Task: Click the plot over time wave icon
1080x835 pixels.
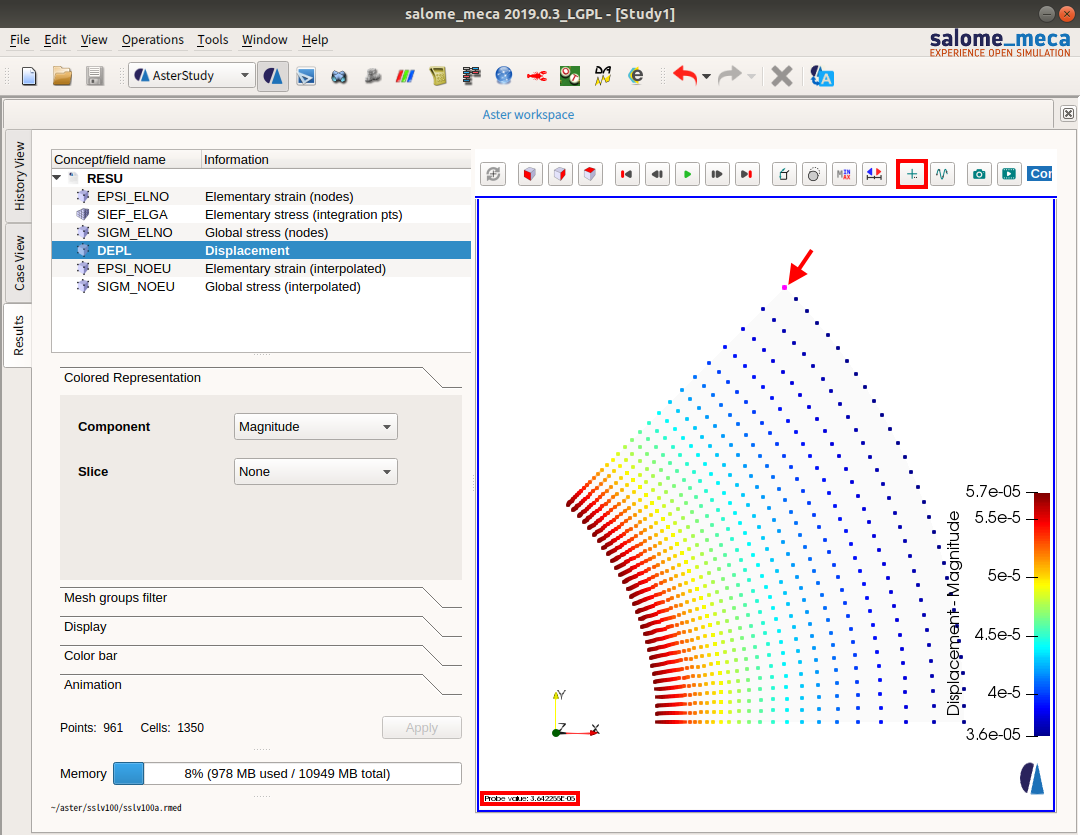Action: tap(942, 174)
